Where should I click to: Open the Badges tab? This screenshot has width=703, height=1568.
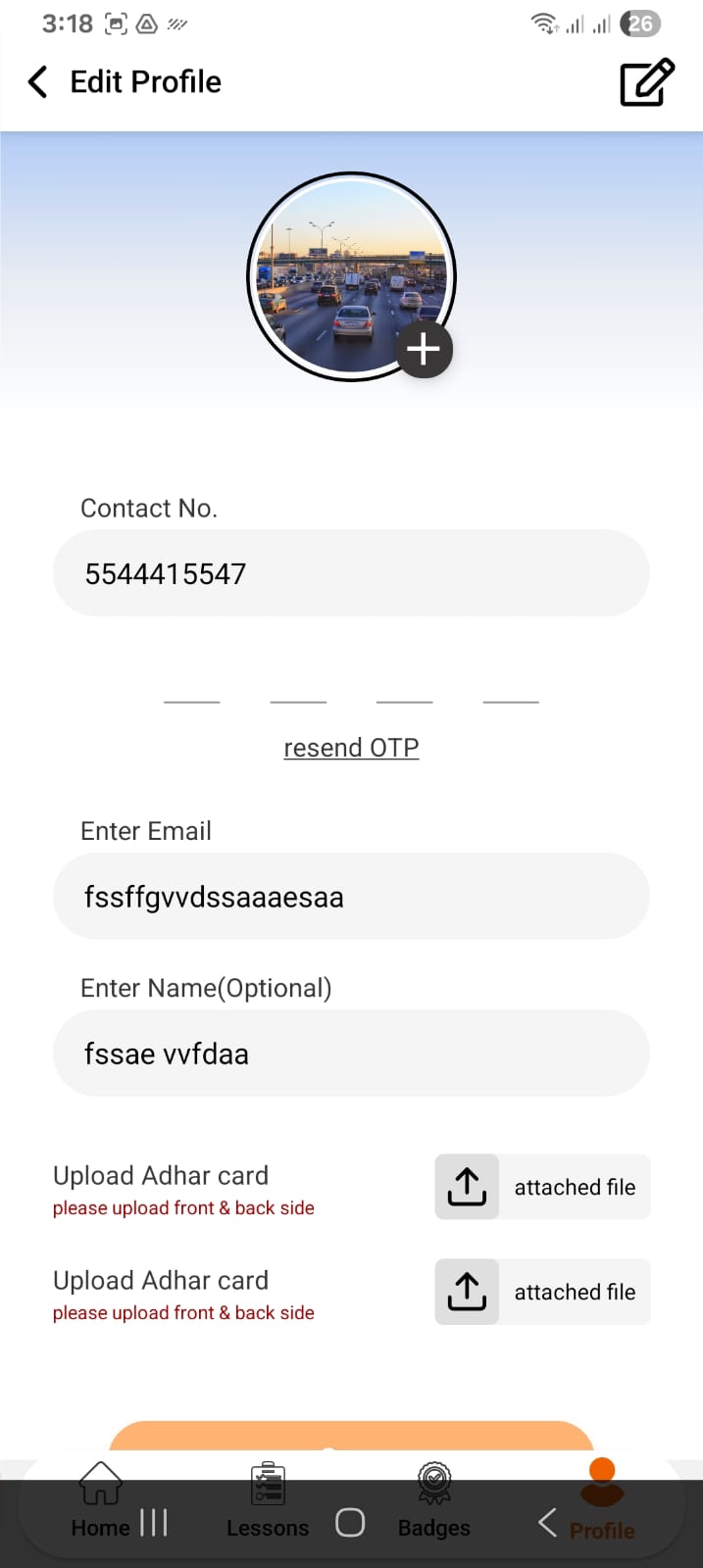click(434, 1499)
